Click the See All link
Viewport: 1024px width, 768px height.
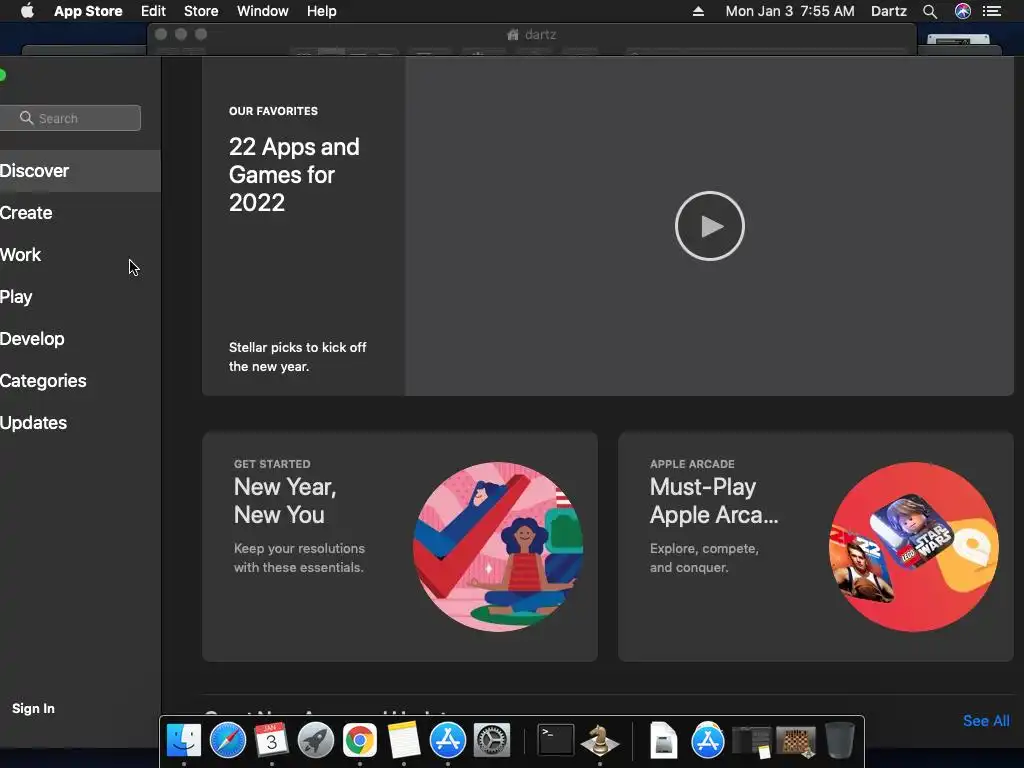tap(986, 721)
